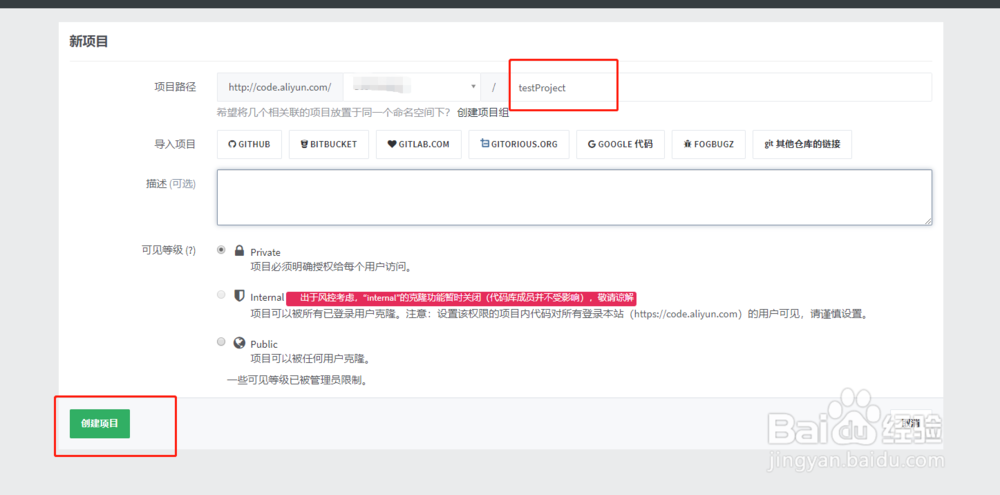Click the 创建项目 green button
The height and width of the screenshot is (495, 1000).
click(99, 424)
